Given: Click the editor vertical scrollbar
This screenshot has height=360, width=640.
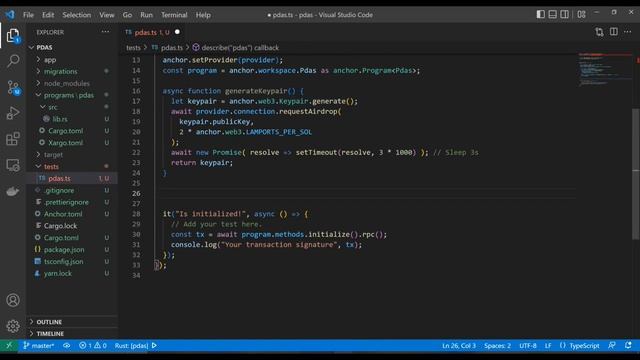Looking at the screenshot, I should pos(636,173).
